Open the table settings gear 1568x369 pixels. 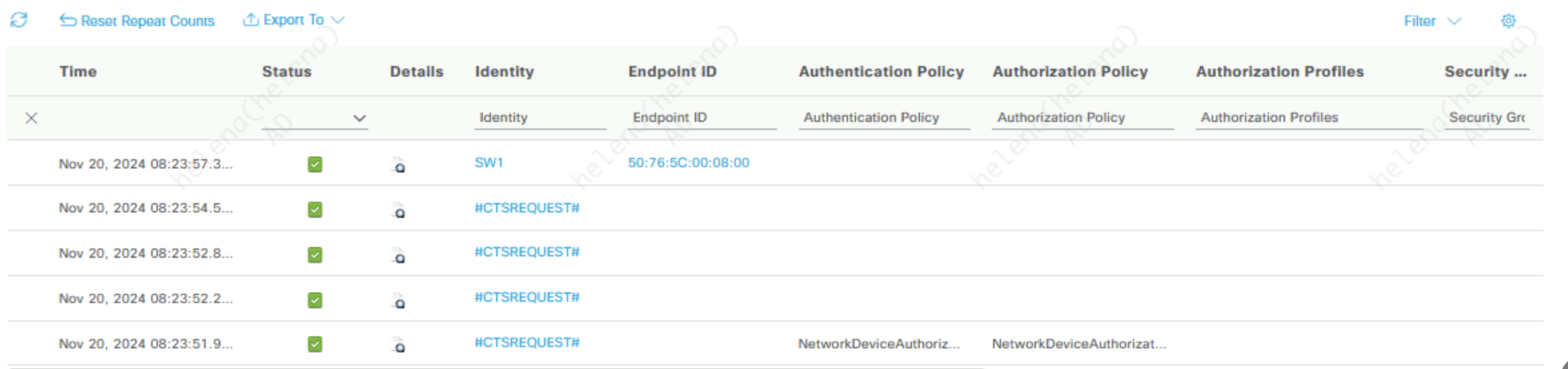click(x=1508, y=21)
